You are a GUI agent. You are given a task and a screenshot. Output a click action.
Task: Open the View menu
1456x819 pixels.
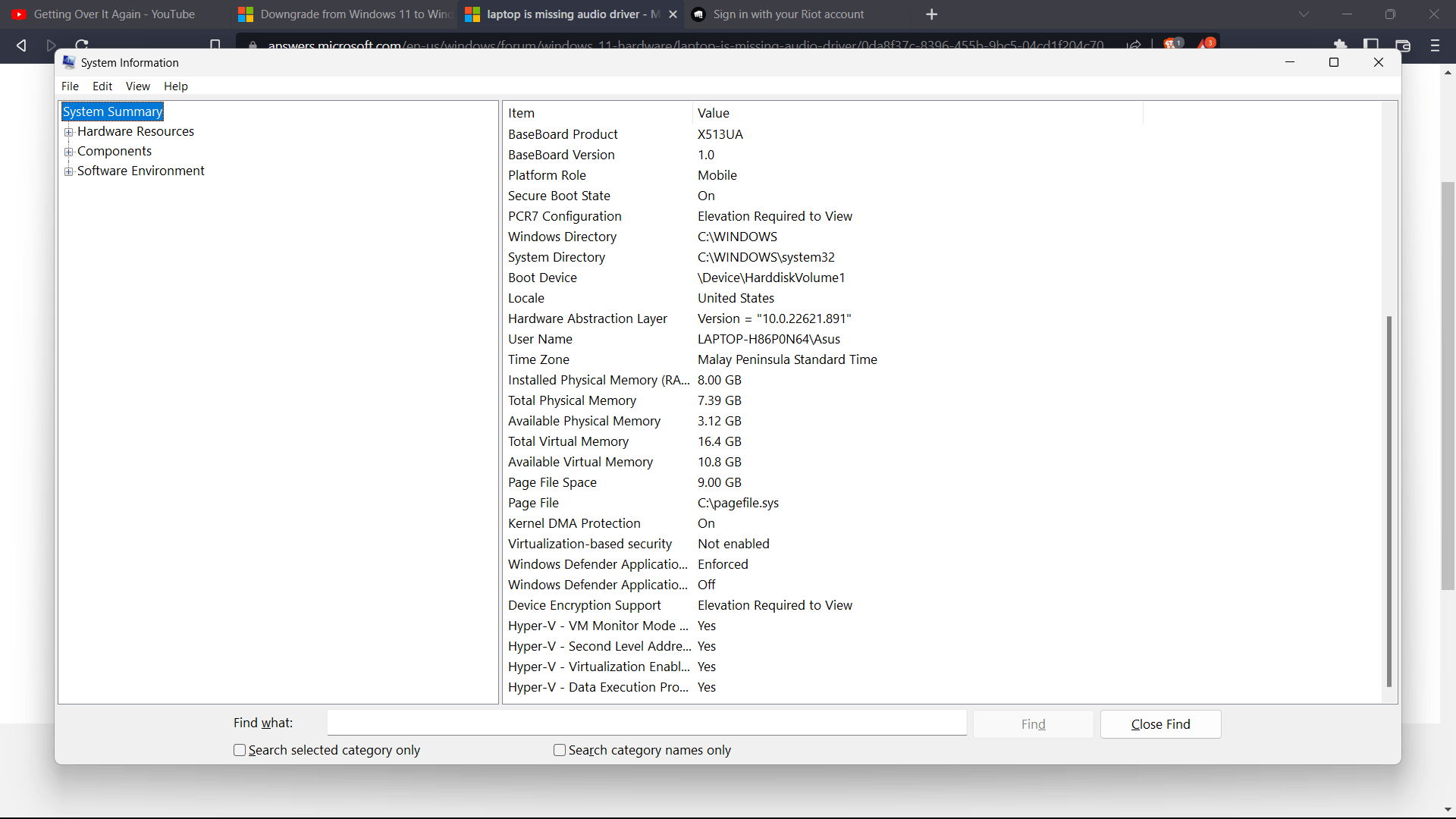click(138, 86)
